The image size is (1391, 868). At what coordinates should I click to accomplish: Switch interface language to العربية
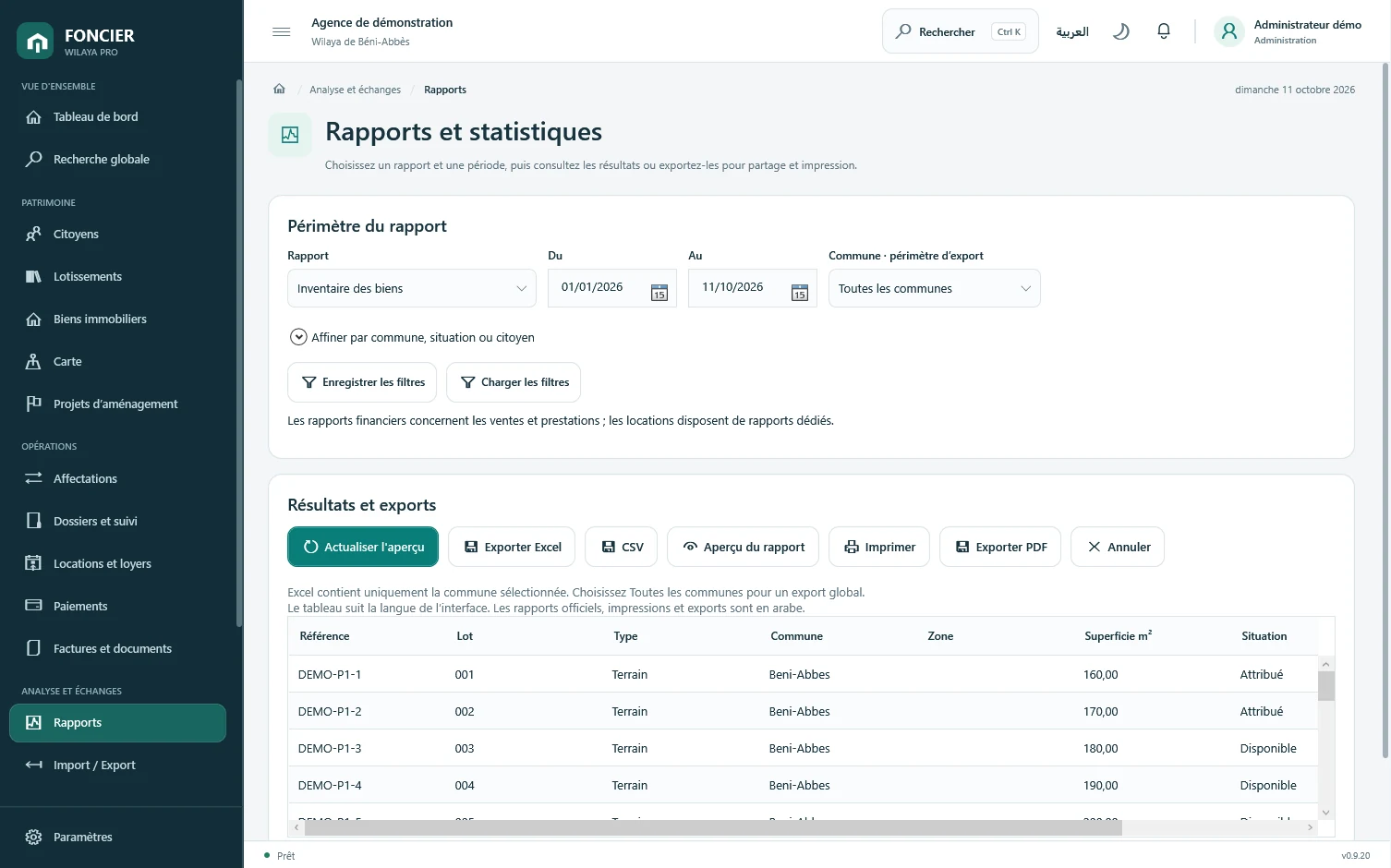1072,32
